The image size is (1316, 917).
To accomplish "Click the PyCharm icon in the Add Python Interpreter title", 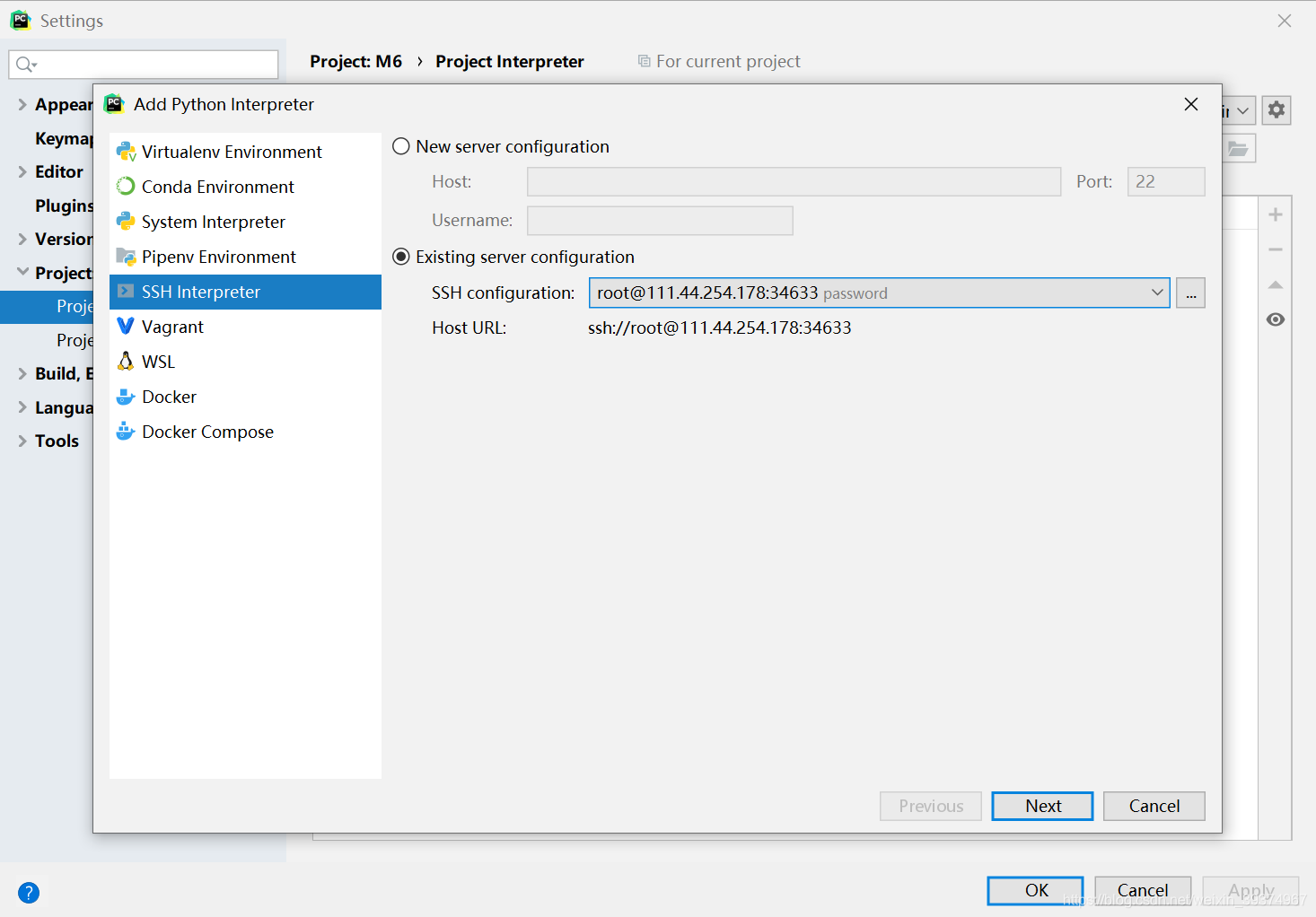I will [x=115, y=104].
